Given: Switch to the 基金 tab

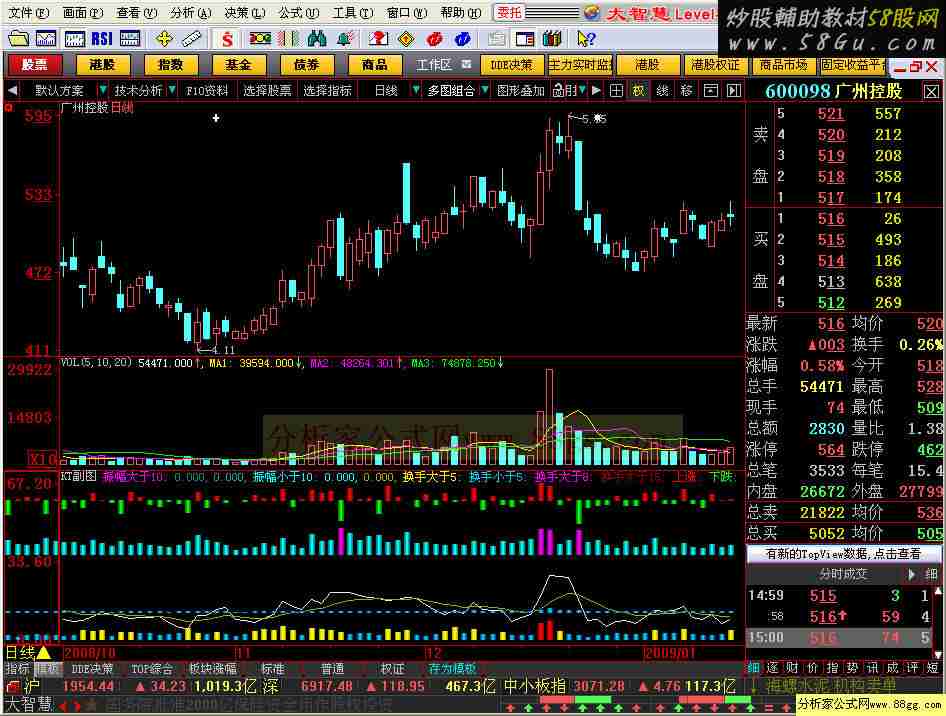Looking at the screenshot, I should click(x=238, y=65).
